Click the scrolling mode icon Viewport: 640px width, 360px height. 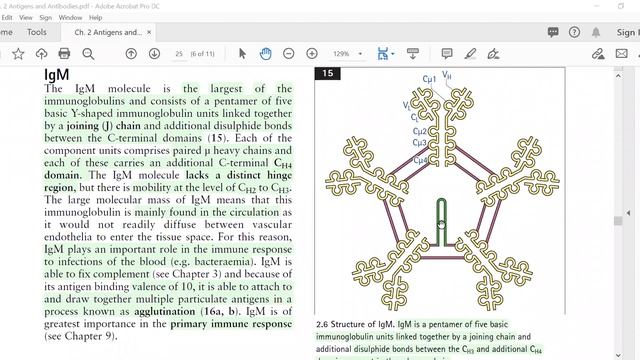pos(413,53)
